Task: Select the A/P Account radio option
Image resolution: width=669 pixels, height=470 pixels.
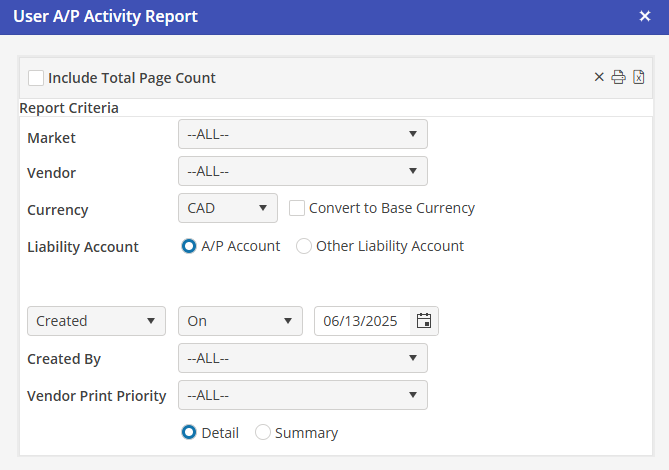Action: [189, 246]
